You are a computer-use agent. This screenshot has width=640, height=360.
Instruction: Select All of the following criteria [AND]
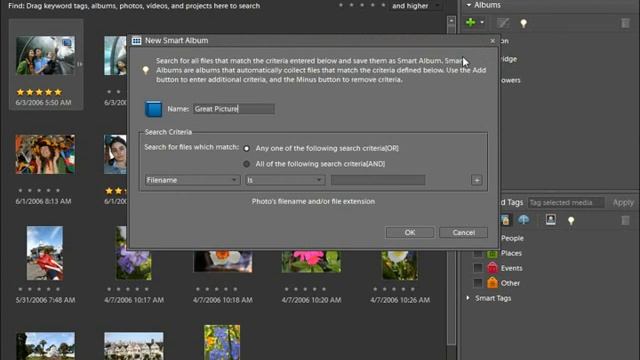coord(247,164)
